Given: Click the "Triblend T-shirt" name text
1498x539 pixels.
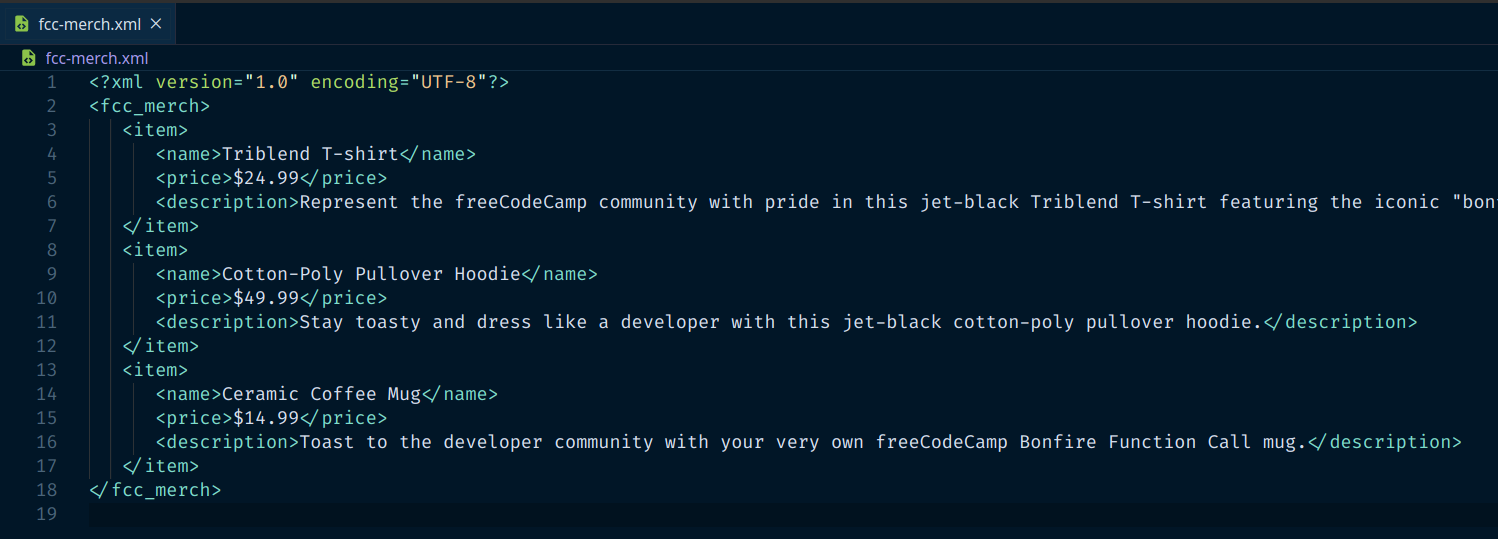Looking at the screenshot, I should (309, 154).
